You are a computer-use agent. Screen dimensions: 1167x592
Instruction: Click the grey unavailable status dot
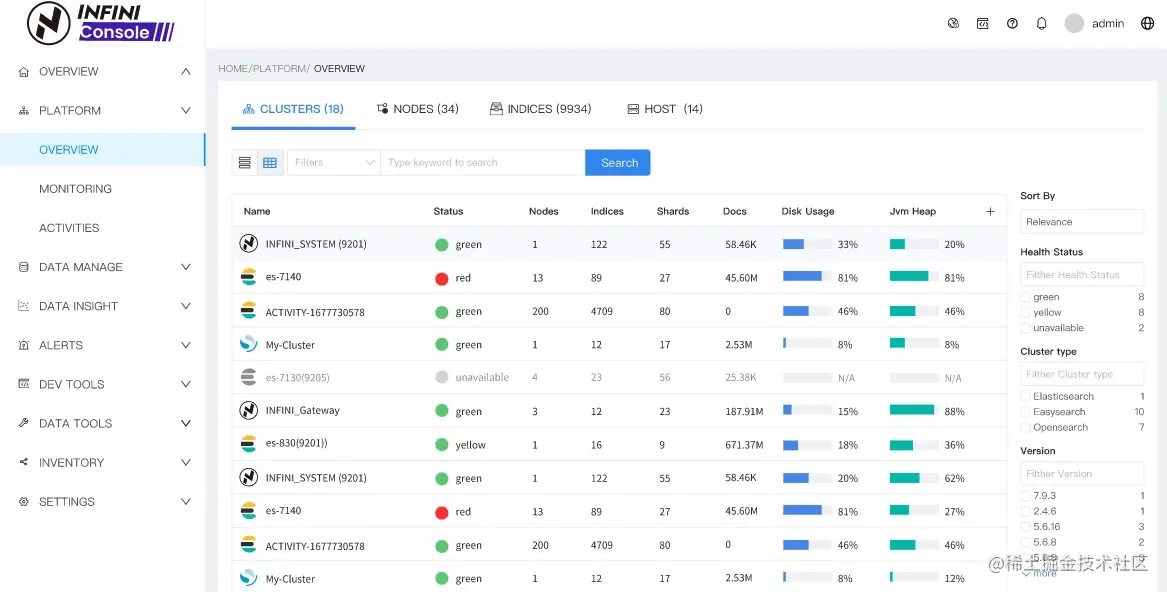coord(441,378)
